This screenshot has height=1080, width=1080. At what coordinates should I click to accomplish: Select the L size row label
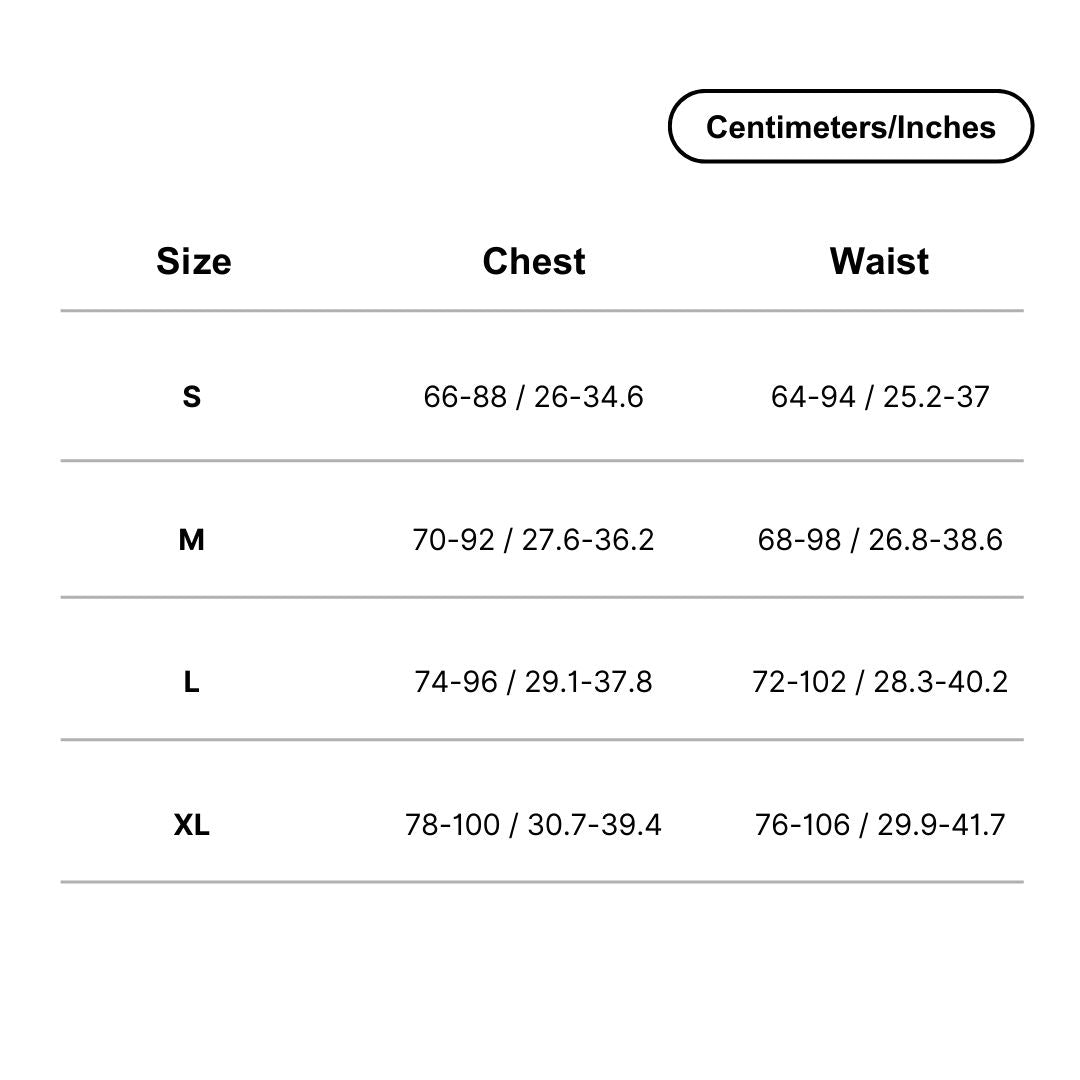(191, 683)
